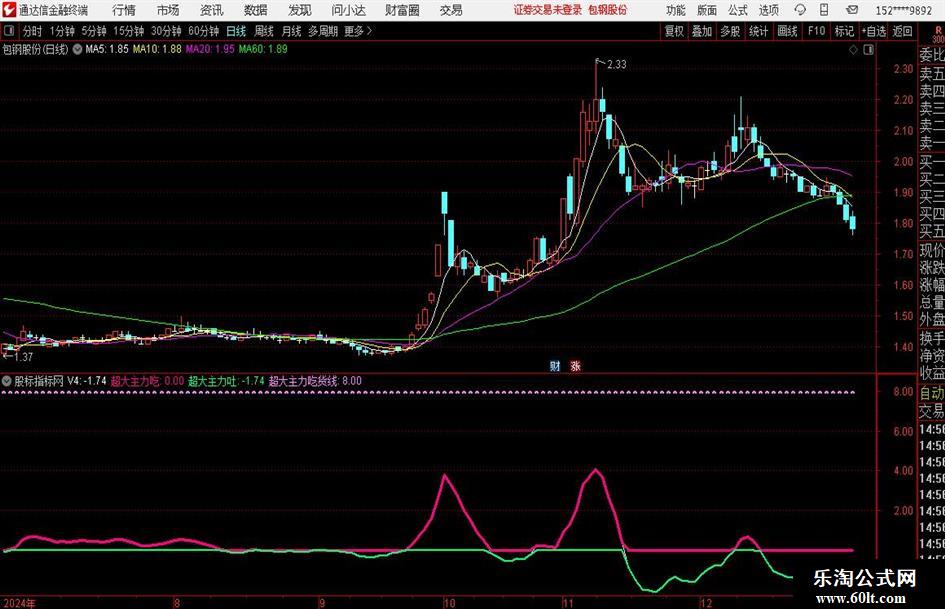The image size is (945, 609).
Task: Click month 10 on the date axis
Action: 449,603
